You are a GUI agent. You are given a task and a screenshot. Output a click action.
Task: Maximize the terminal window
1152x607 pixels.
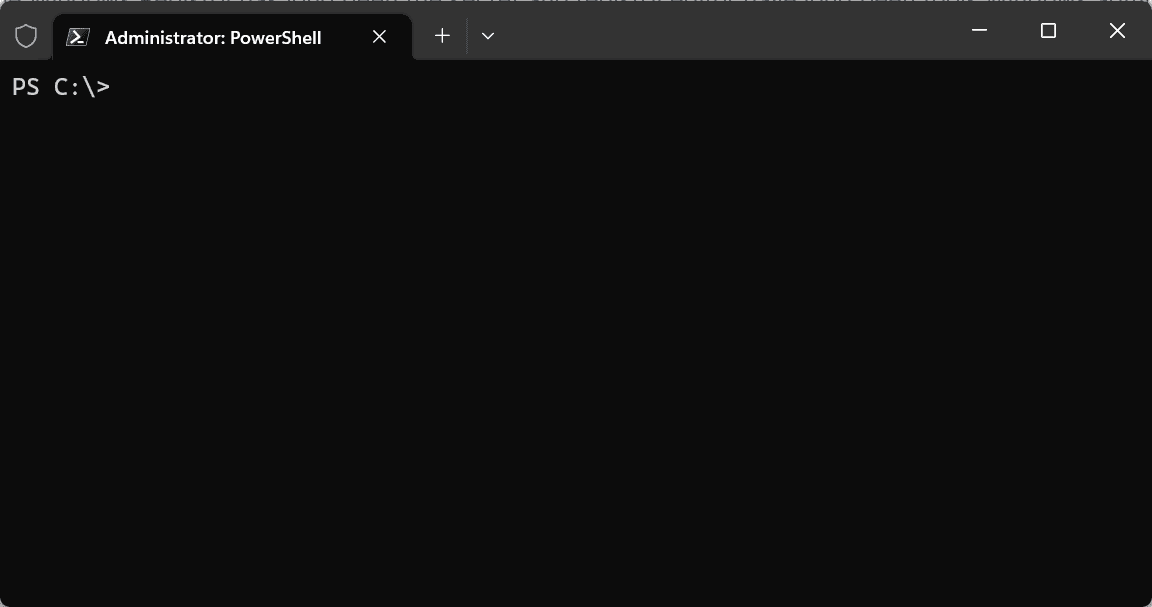click(1048, 31)
